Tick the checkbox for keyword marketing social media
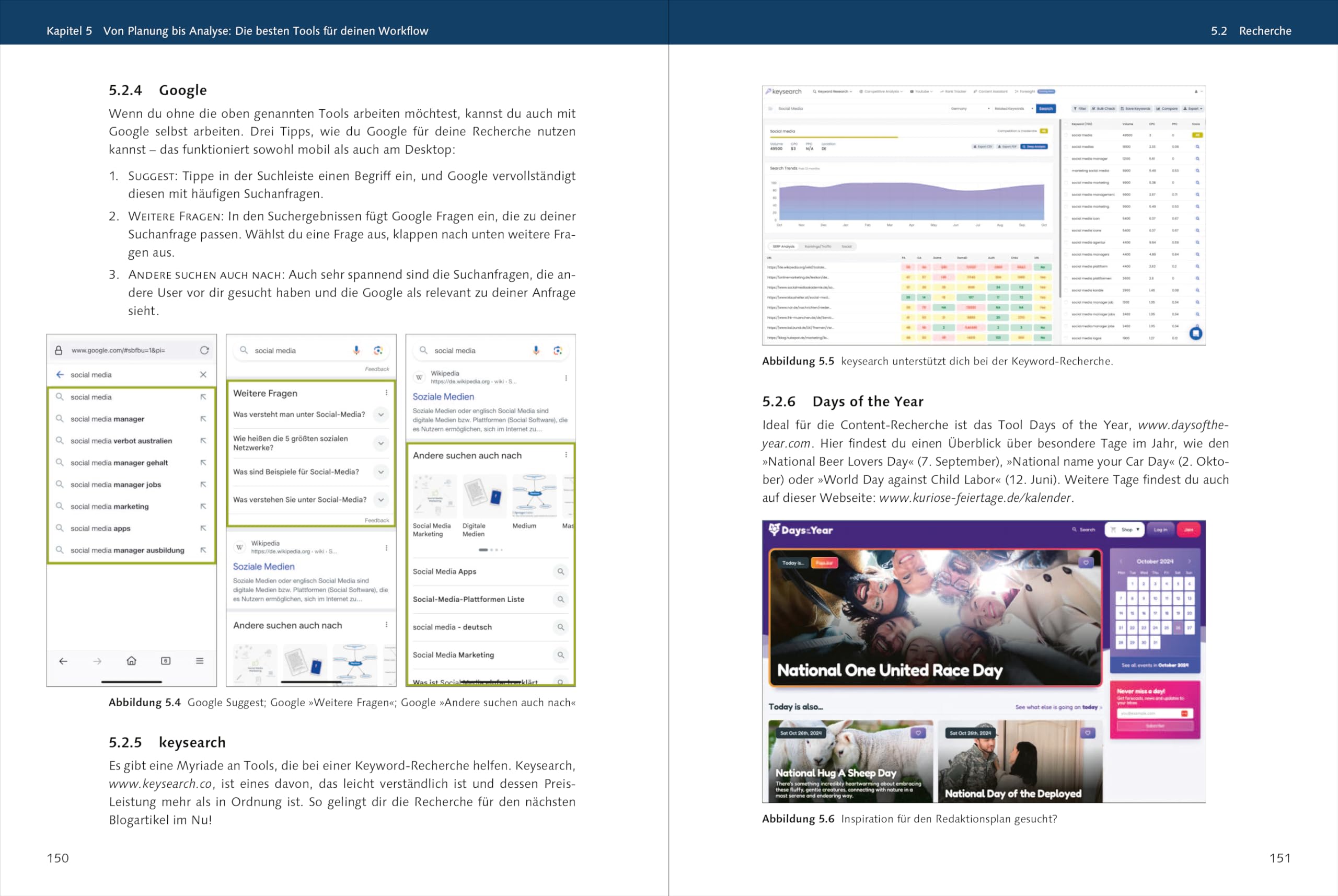The width and height of the screenshot is (1338, 896). tap(1066, 170)
